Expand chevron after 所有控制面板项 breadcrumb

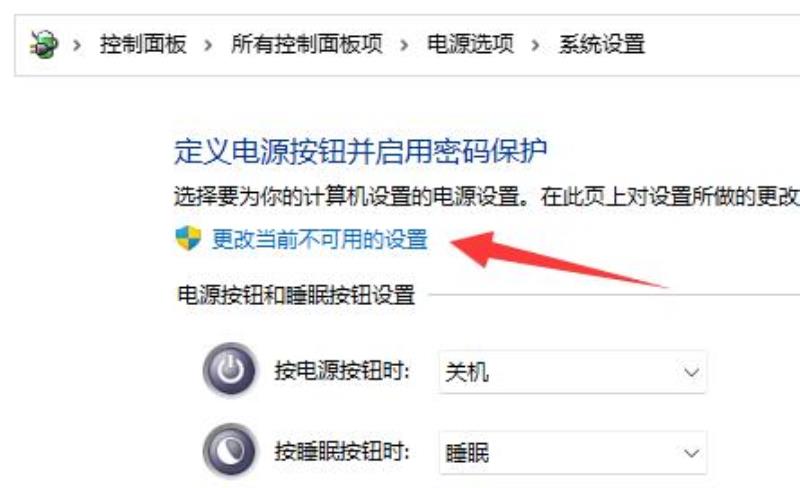coord(404,45)
